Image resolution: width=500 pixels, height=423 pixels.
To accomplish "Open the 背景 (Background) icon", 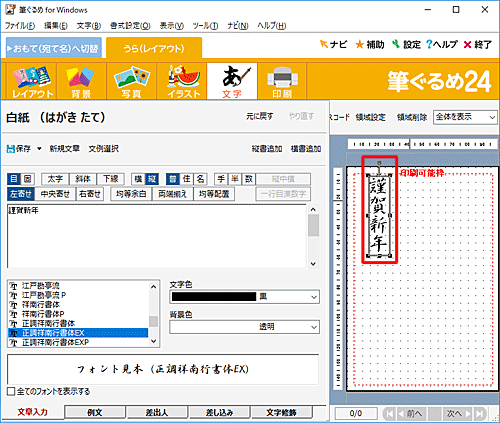I will pos(81,81).
